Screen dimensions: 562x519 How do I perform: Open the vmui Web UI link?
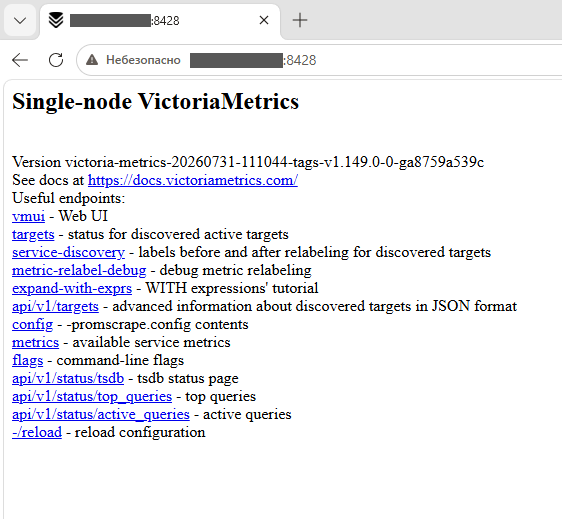coord(28,216)
